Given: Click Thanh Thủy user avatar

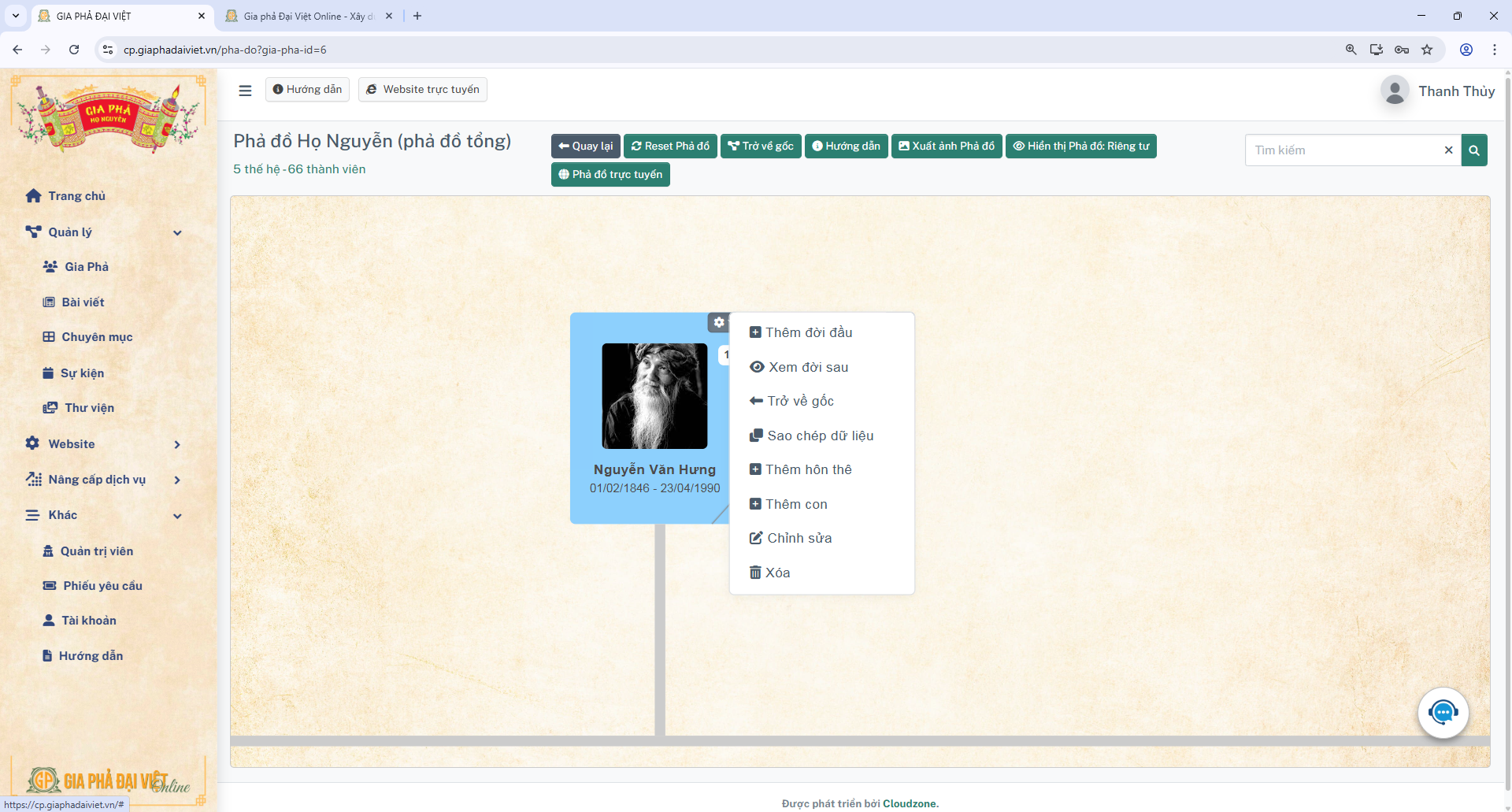Looking at the screenshot, I should click(x=1395, y=91).
